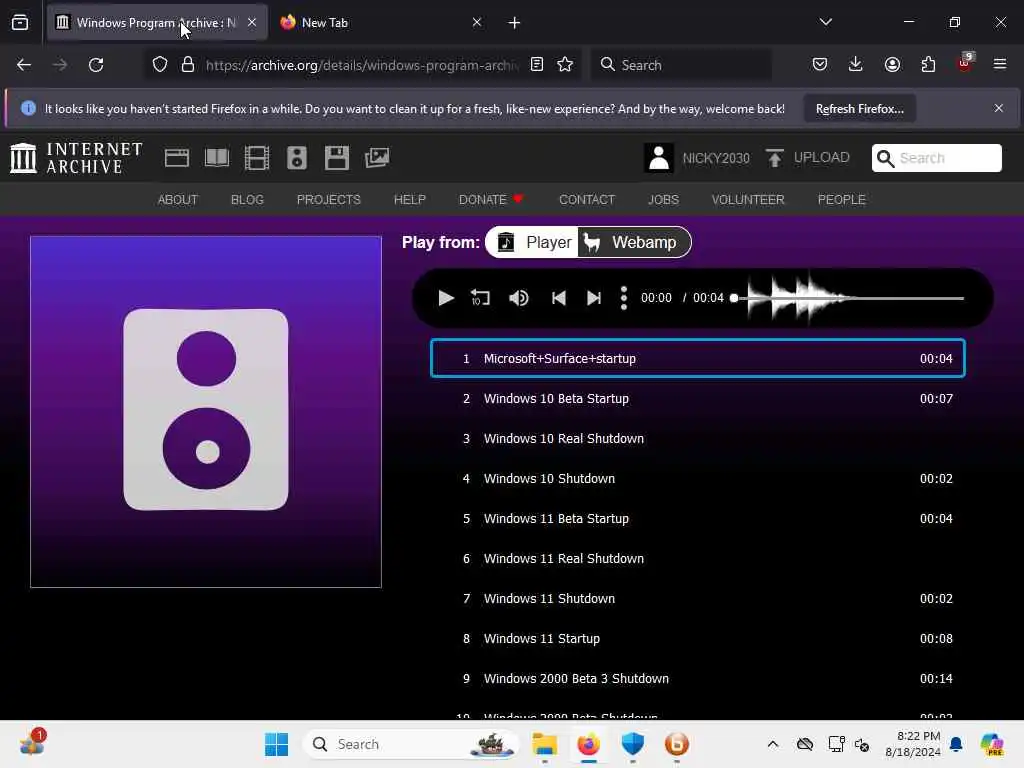Viewport: 1024px width, 768px height.
Task: Click the Refresh Firefox button
Action: (859, 108)
